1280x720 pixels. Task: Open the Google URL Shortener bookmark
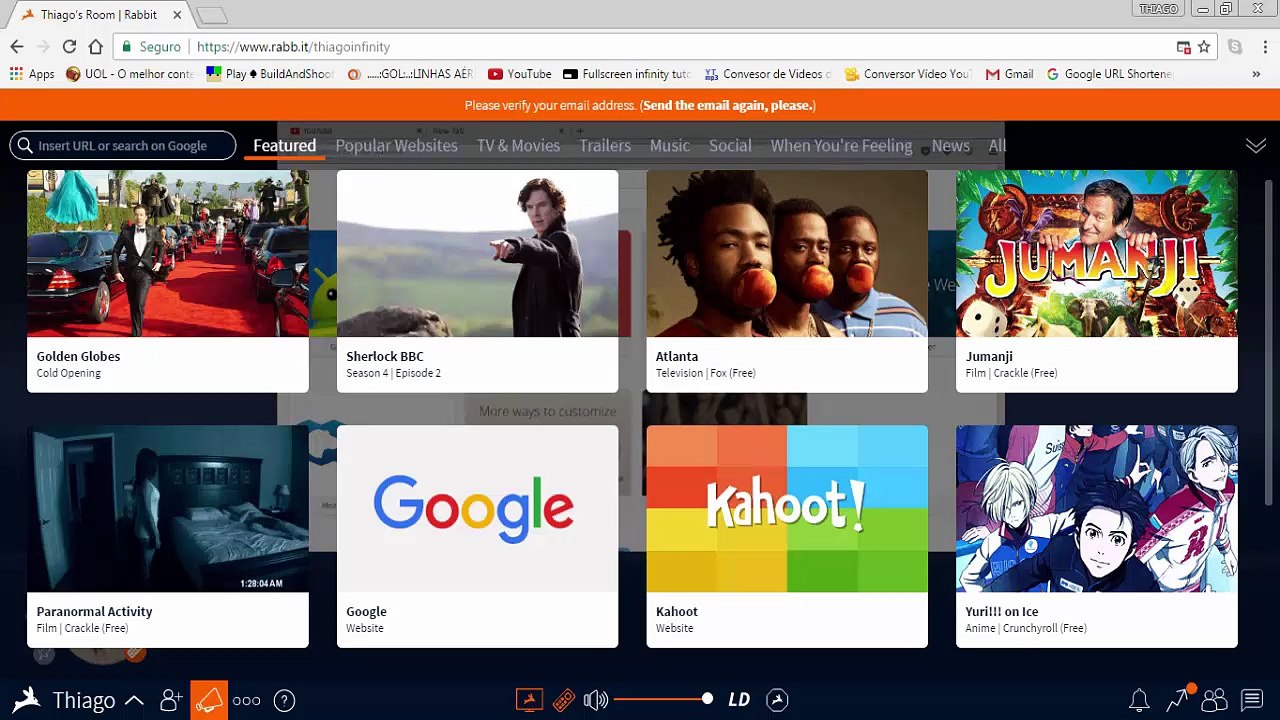(1109, 74)
